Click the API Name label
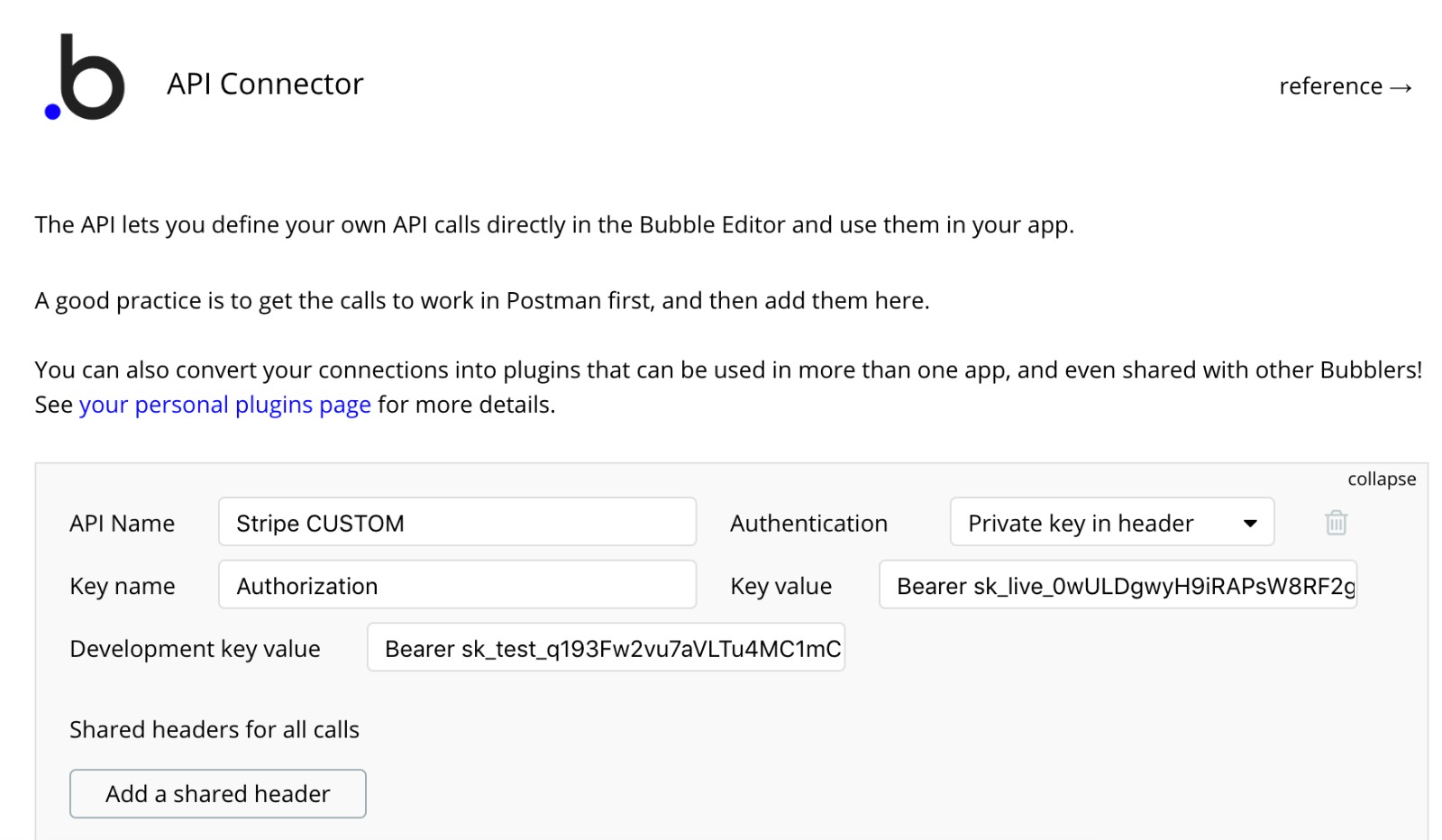The width and height of the screenshot is (1442, 840). pyautogui.click(x=123, y=524)
